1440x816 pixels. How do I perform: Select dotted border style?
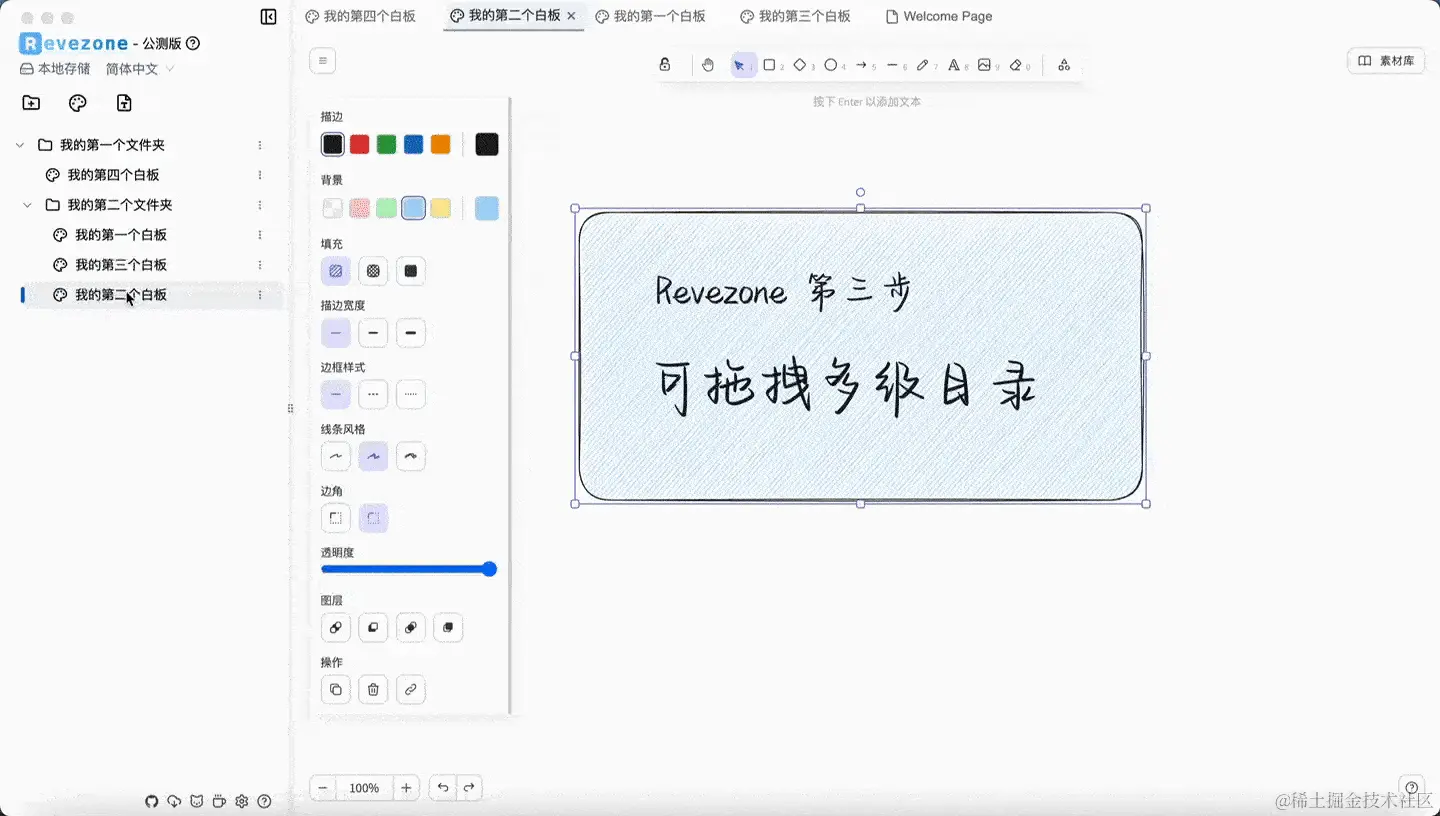pos(410,394)
